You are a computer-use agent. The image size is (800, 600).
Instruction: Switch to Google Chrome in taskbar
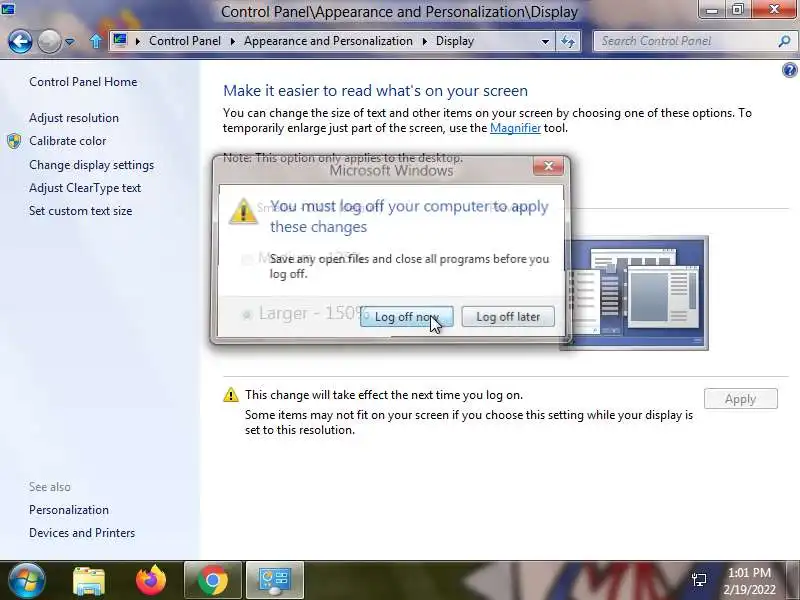click(x=213, y=580)
